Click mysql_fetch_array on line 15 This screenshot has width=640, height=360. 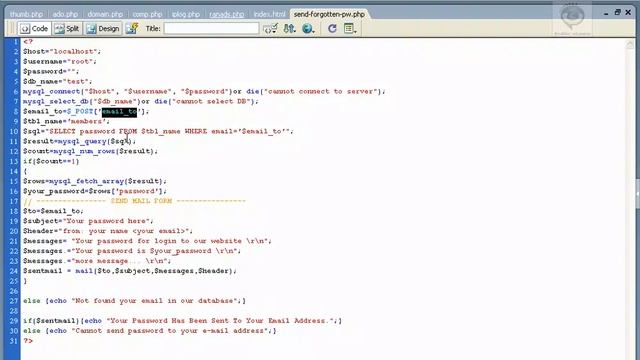pyautogui.click(x=87, y=181)
